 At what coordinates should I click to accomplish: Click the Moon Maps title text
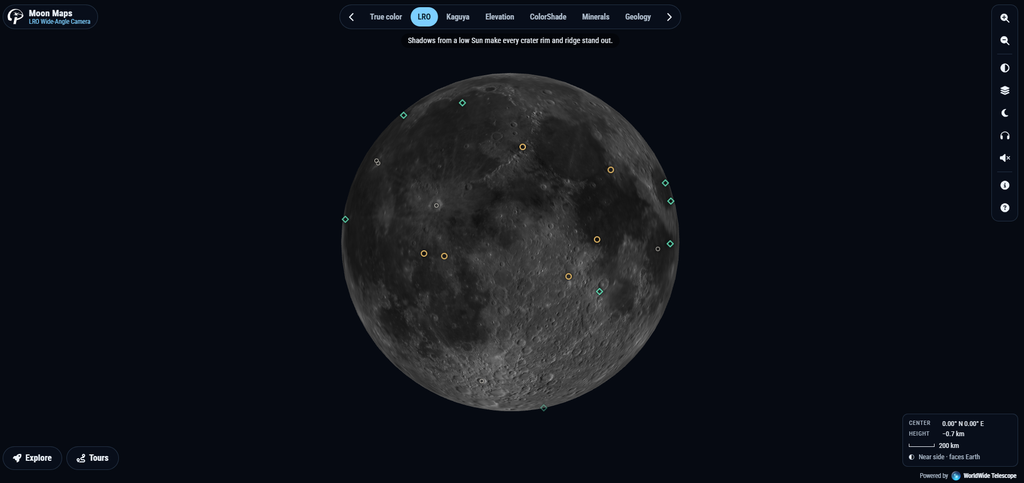[x=50, y=13]
